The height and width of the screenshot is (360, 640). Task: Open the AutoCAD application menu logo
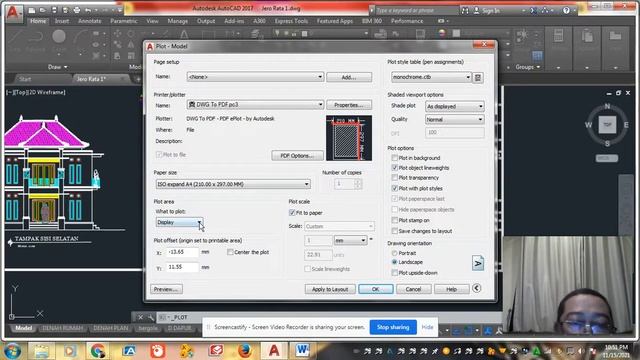(13, 13)
